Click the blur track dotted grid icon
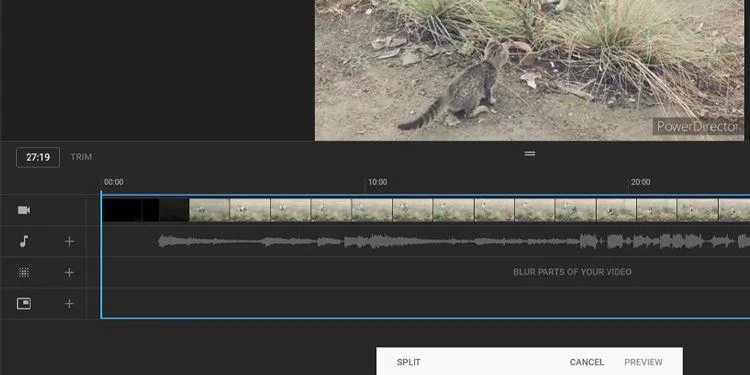 [x=24, y=273]
